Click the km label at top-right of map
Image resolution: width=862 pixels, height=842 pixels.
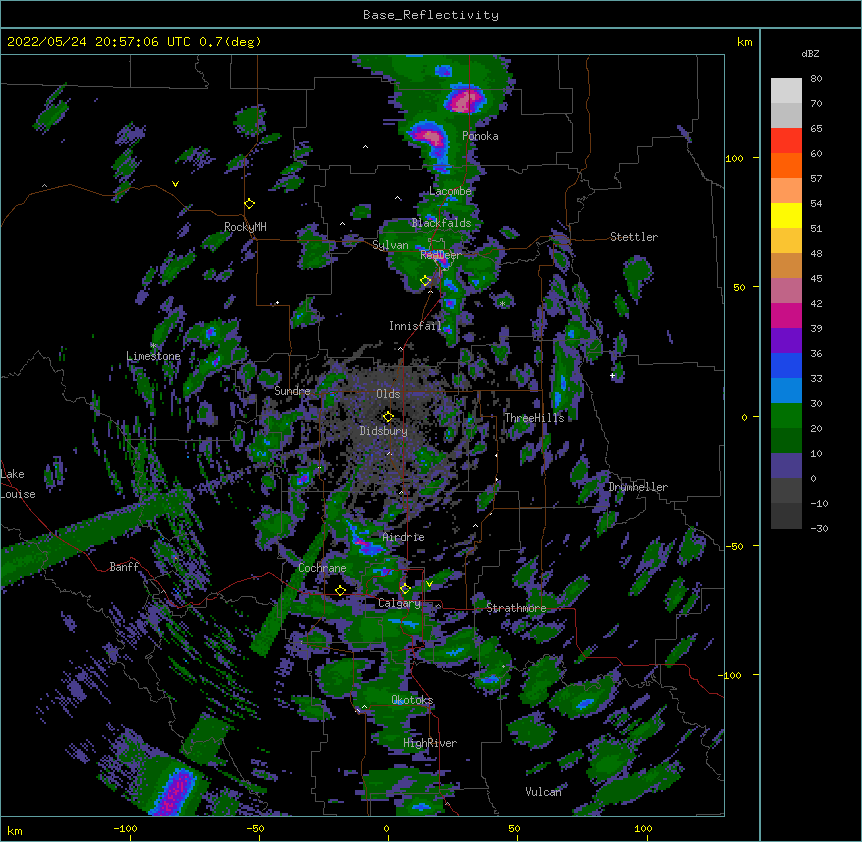click(745, 42)
